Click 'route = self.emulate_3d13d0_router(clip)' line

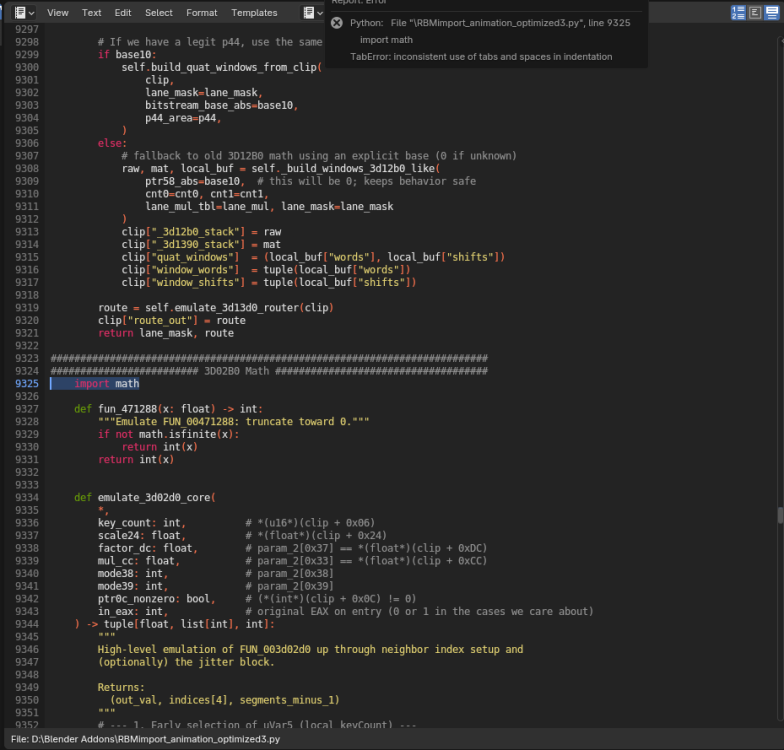point(216,308)
